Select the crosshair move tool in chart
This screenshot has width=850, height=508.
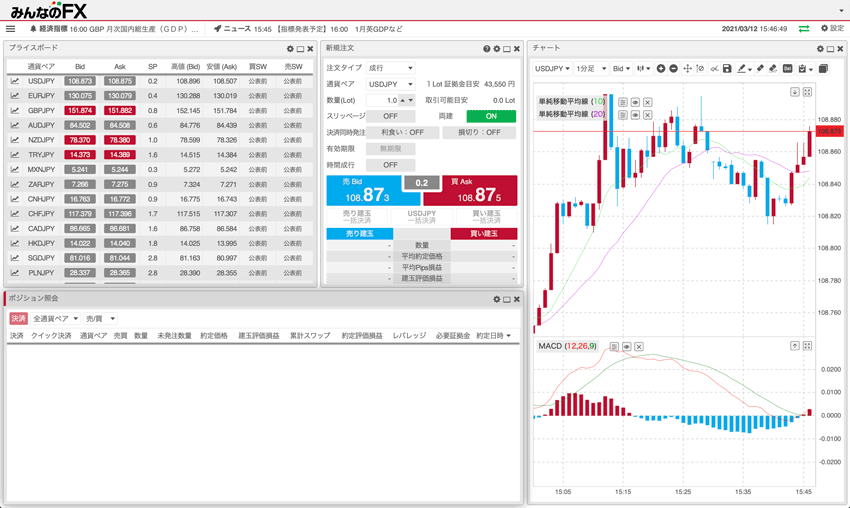pyautogui.click(x=687, y=69)
